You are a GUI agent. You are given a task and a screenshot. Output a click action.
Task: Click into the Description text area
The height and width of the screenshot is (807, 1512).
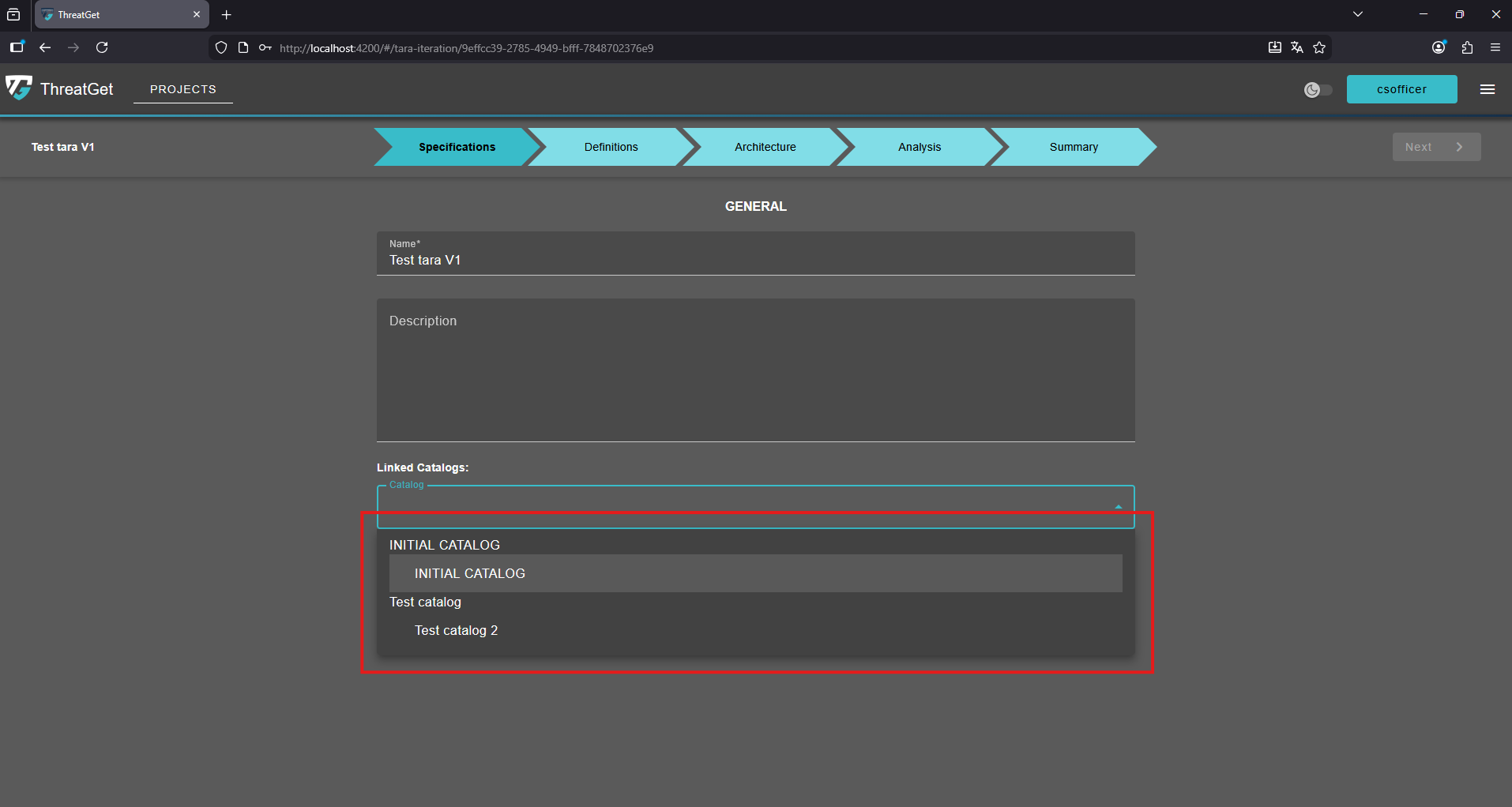pos(755,371)
